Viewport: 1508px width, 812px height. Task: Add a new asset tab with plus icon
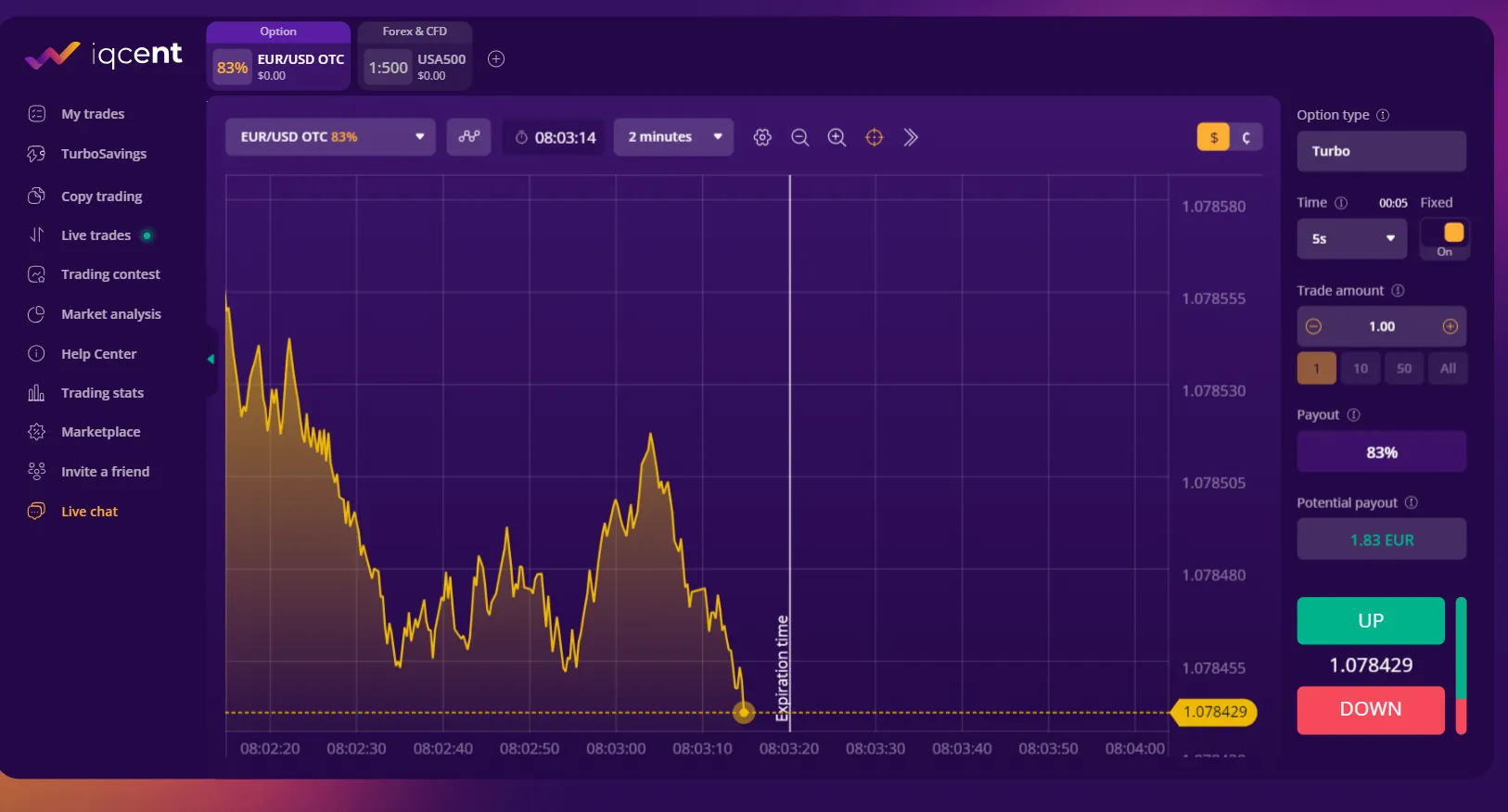[x=496, y=59]
